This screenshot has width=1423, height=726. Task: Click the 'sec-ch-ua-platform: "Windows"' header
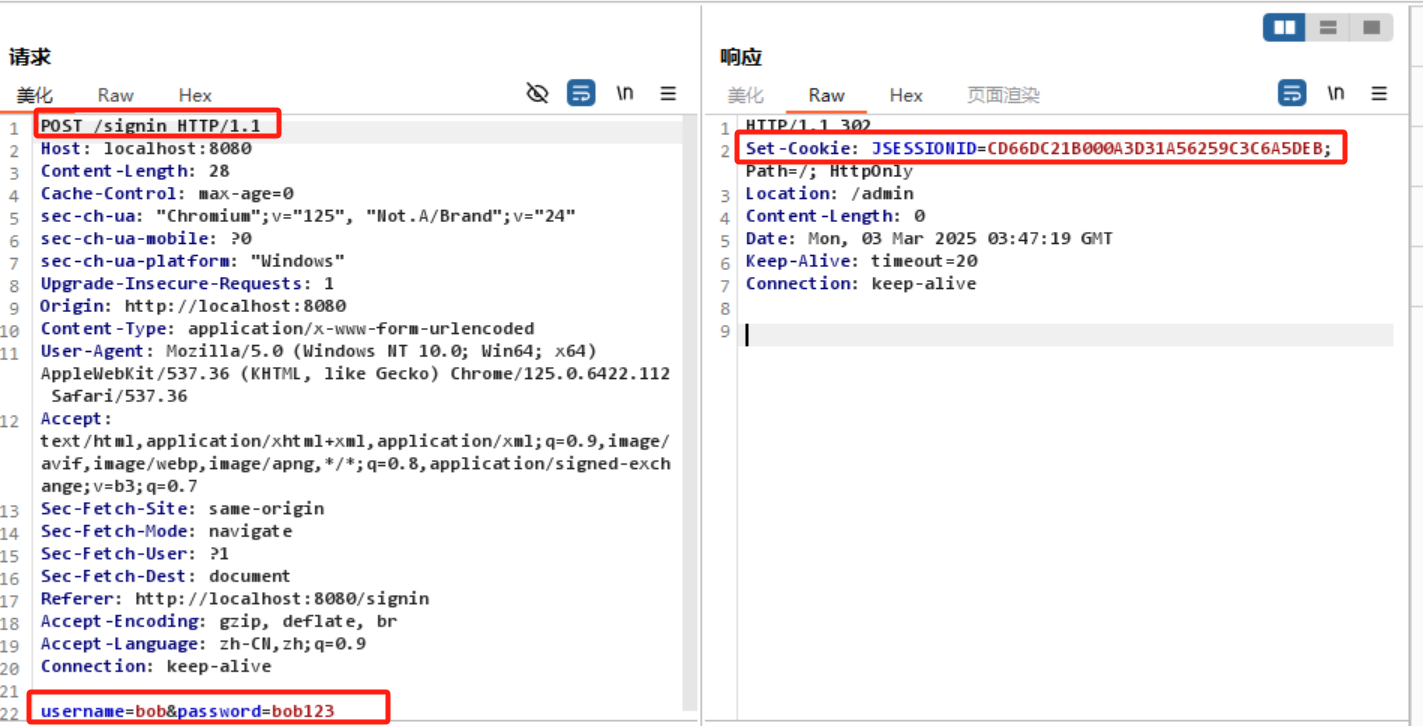(193, 261)
